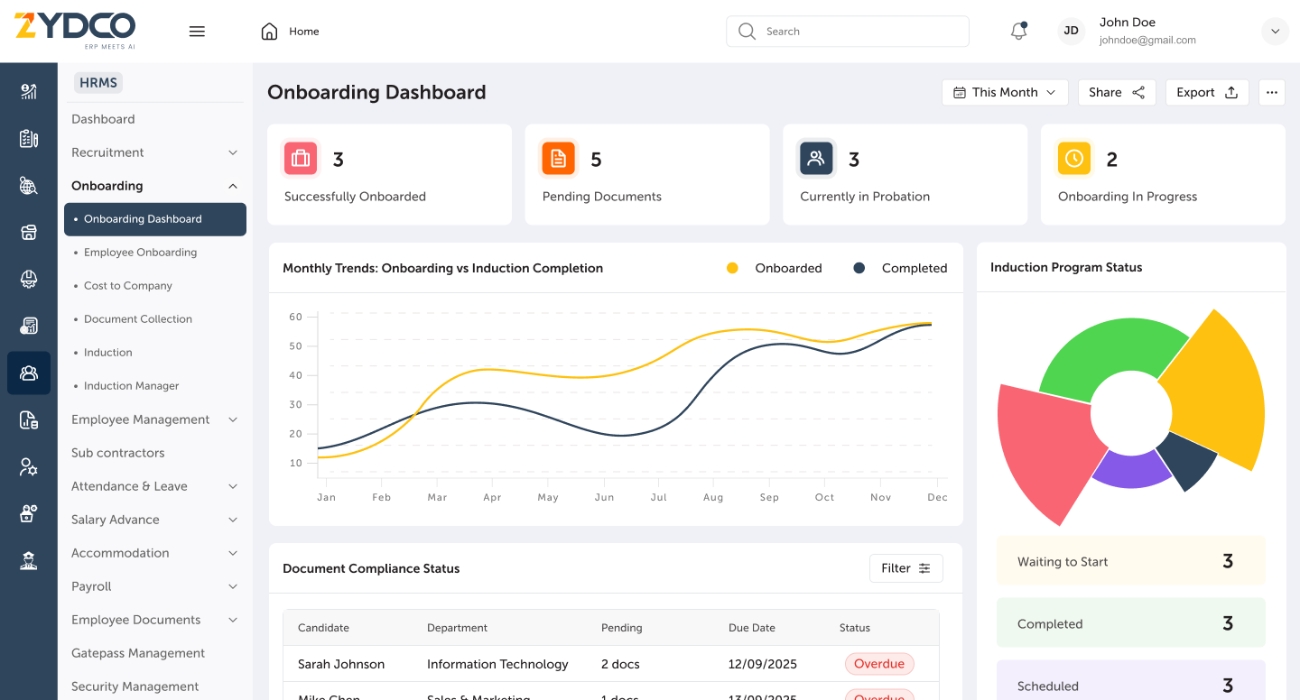Click the Pending Documents orange icon
This screenshot has width=1300, height=700.
558,158
